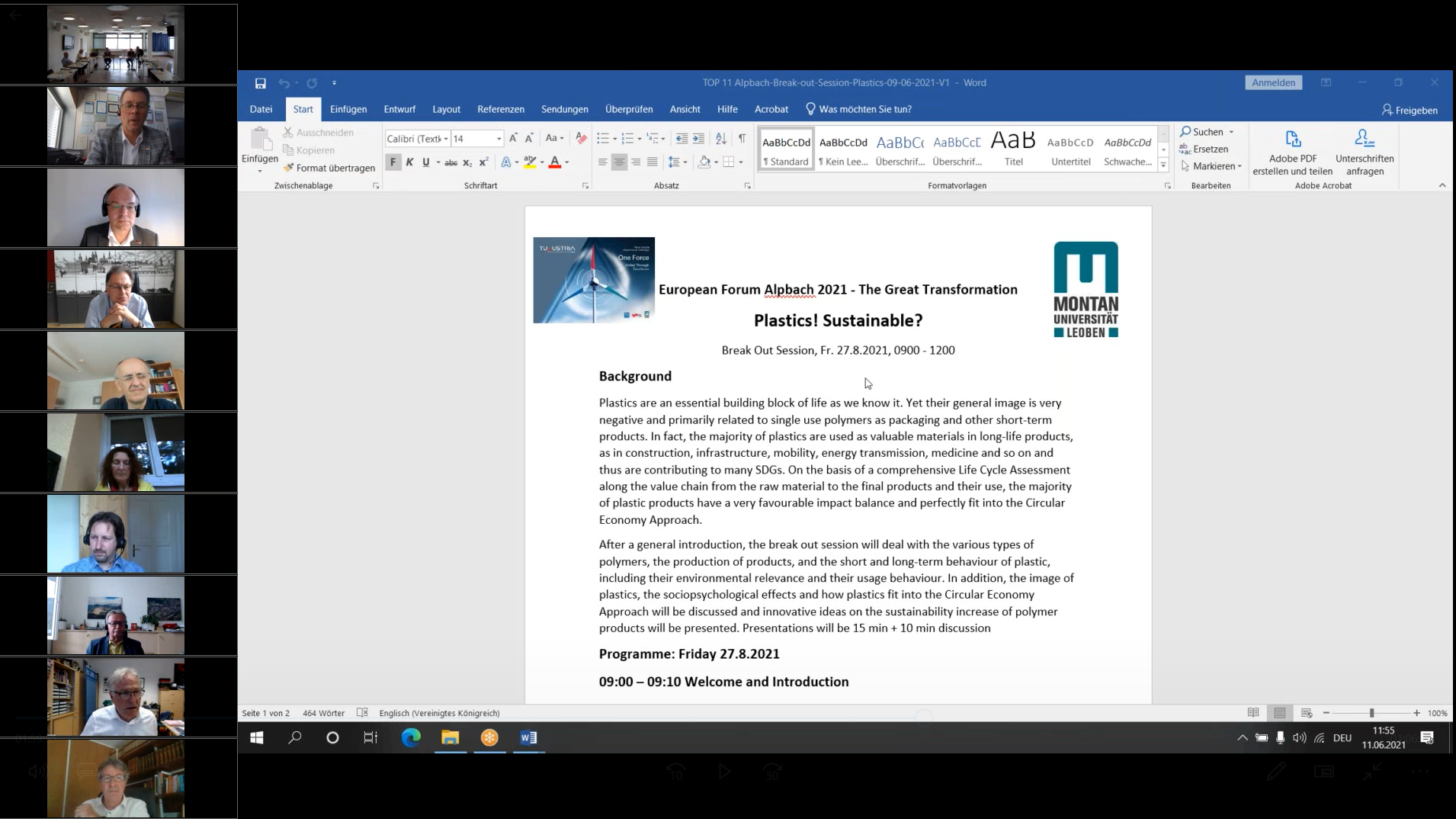Toggle bold formatting (F button)

[x=393, y=162]
